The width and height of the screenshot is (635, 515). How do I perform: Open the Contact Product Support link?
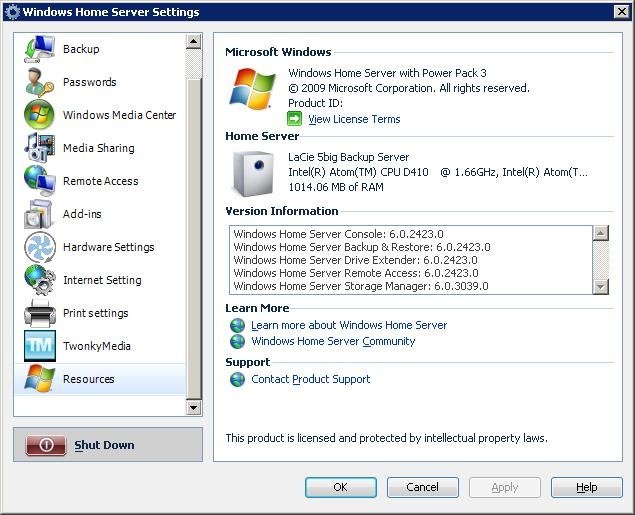click(311, 379)
